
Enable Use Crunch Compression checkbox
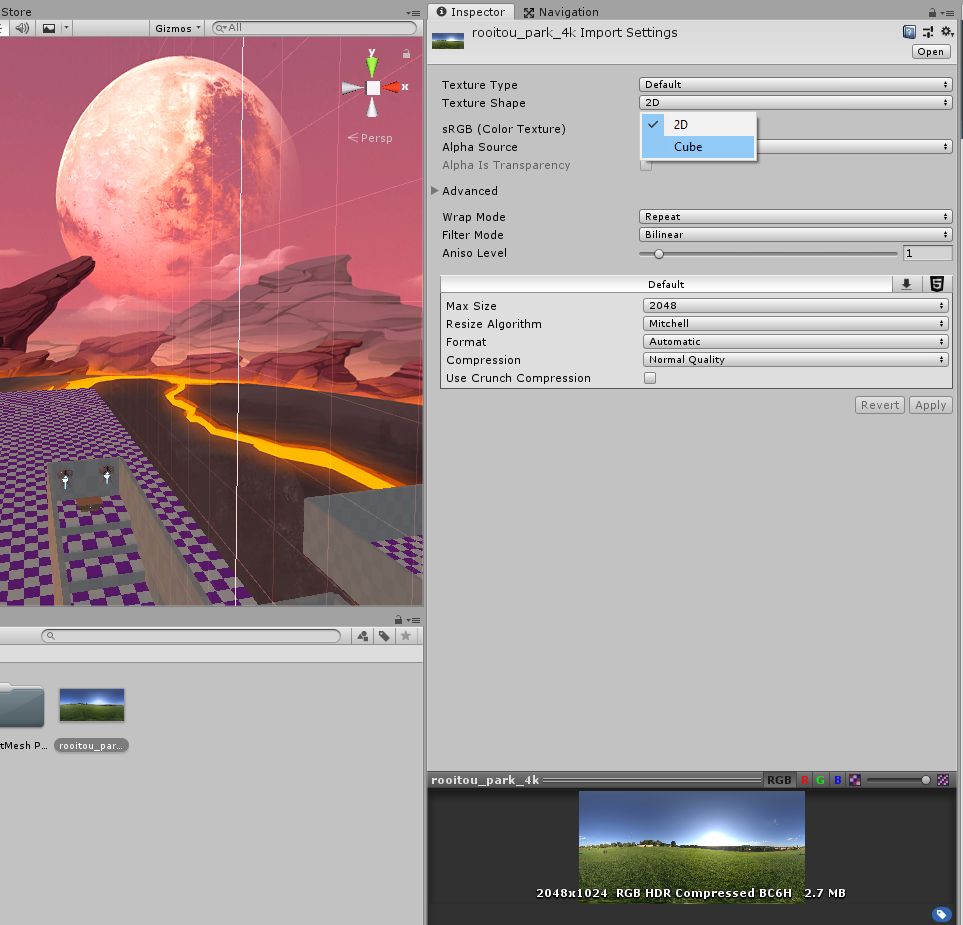pos(650,378)
